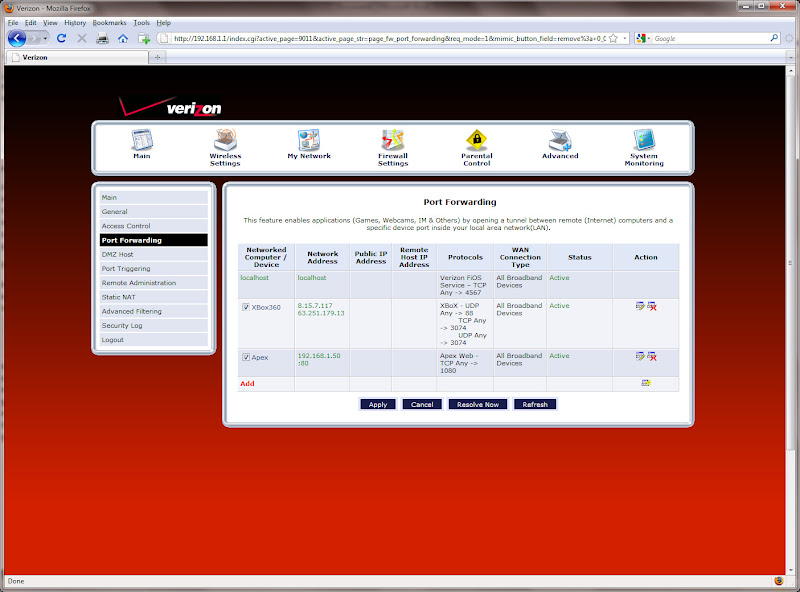Viewport: 800px width, 592px height.
Task: Go forward with Firefox forward arrow
Action: pos(34,38)
